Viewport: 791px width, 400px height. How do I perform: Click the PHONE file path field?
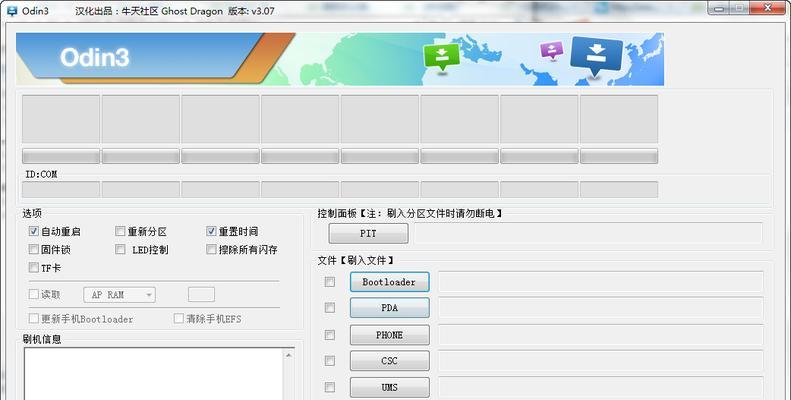point(600,335)
